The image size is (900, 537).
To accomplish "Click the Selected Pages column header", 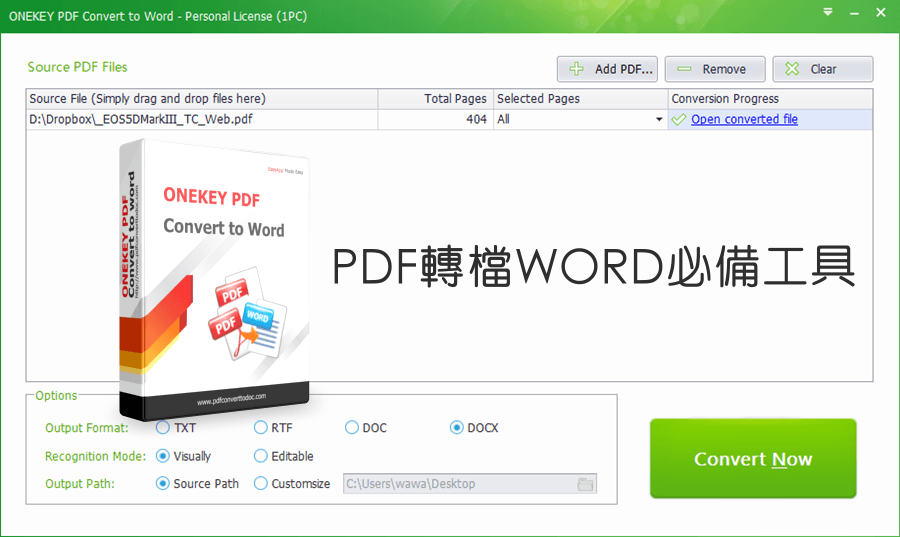I will point(580,99).
